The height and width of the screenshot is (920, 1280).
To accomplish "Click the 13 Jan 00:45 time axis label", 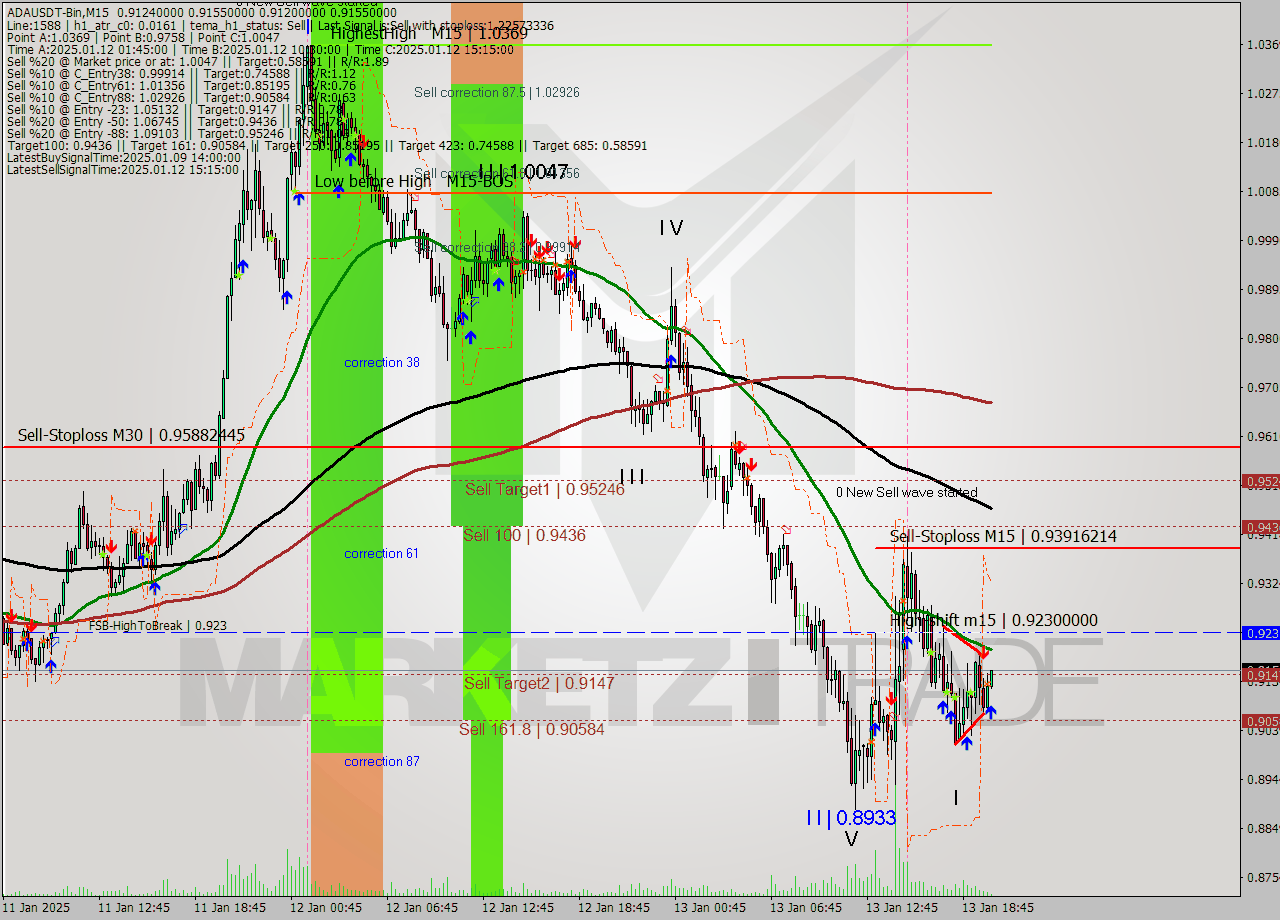I will coord(709,908).
